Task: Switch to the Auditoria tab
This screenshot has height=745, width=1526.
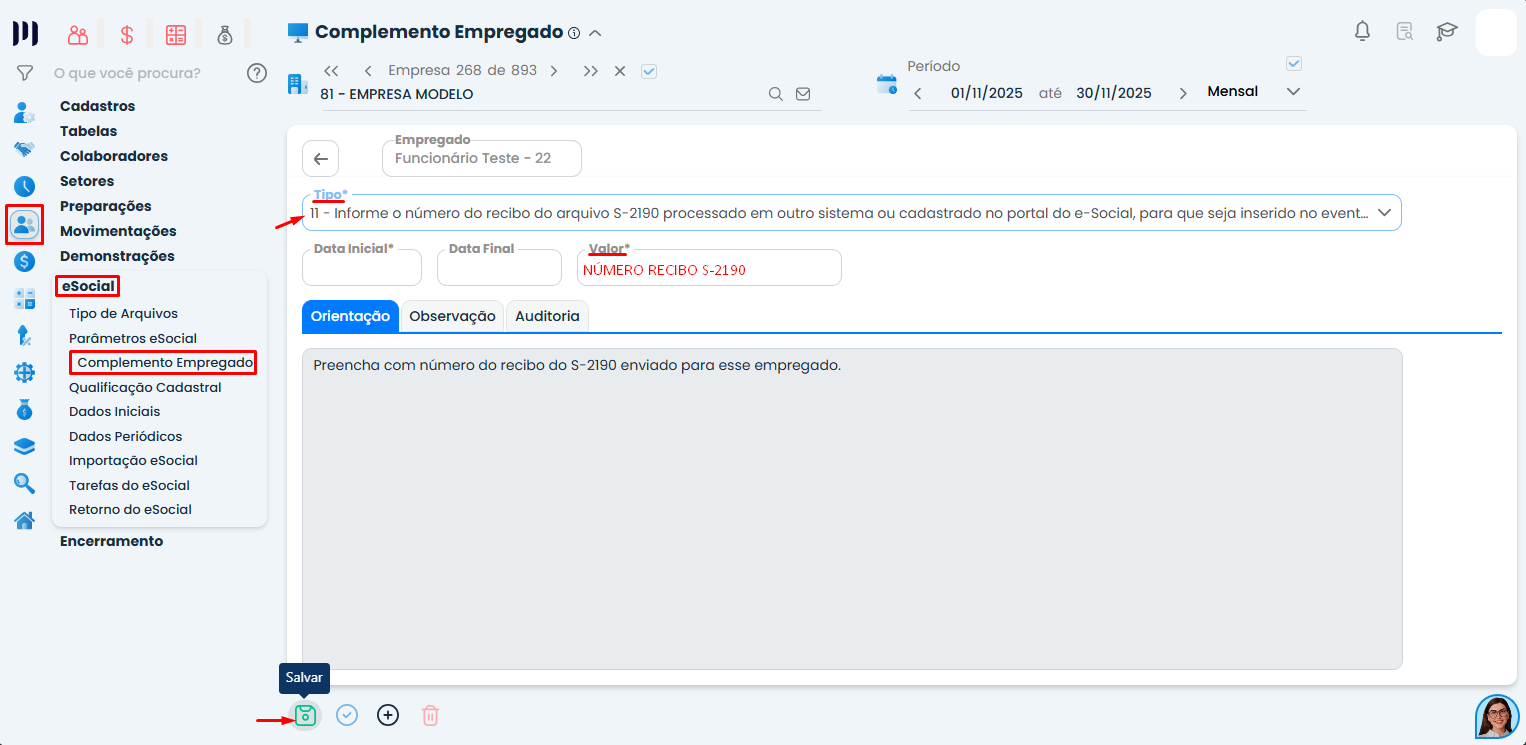Action: coord(547,316)
